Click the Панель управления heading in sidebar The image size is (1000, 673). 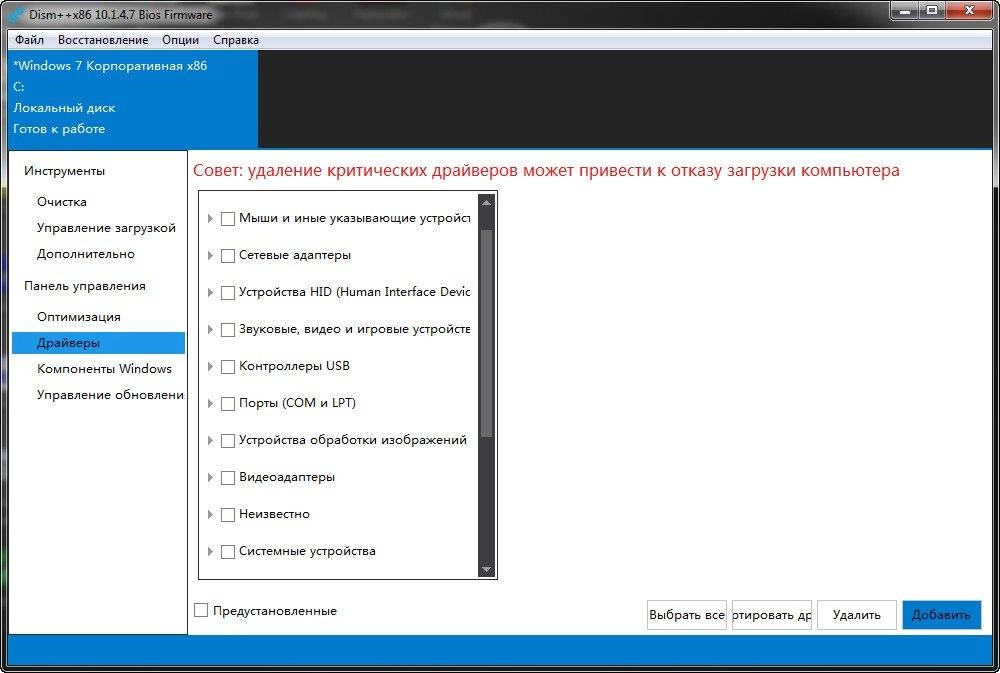point(85,286)
